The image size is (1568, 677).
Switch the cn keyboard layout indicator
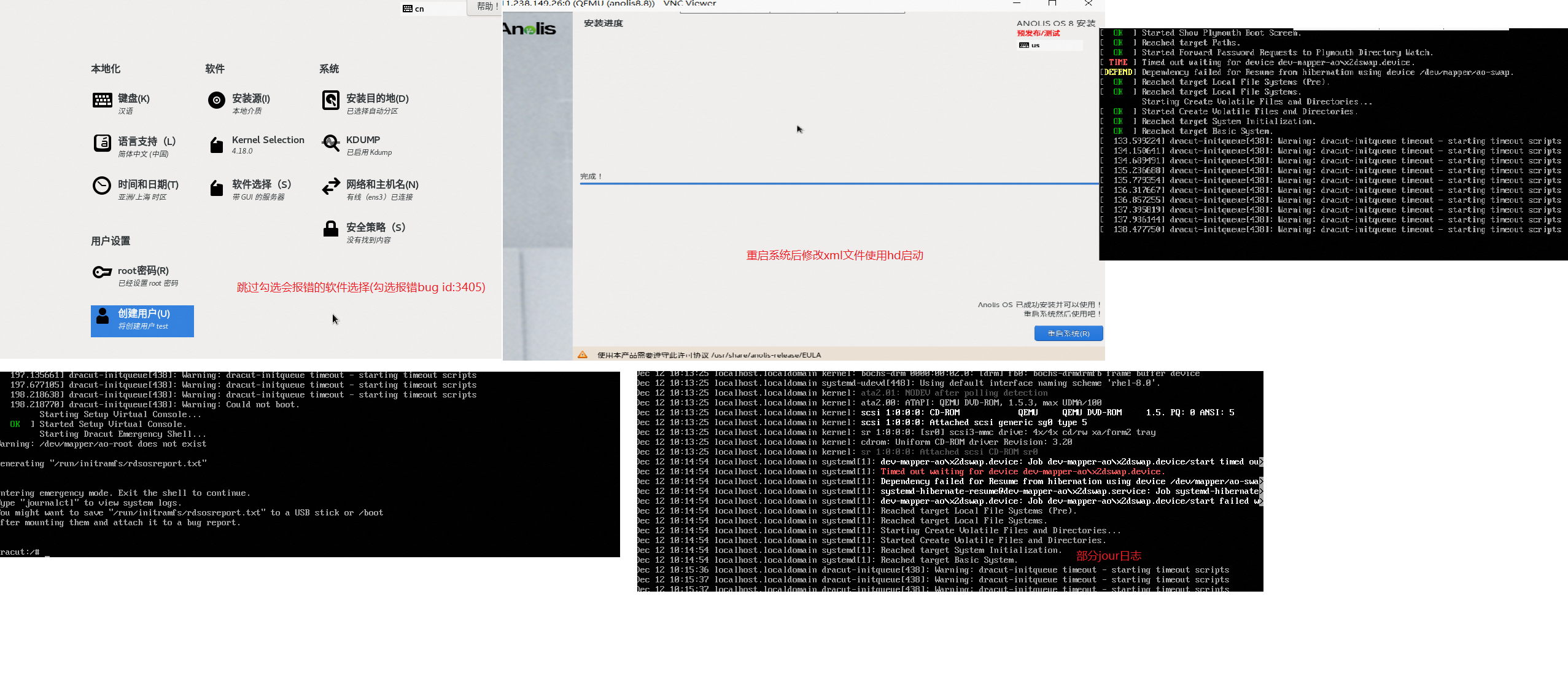tap(414, 9)
